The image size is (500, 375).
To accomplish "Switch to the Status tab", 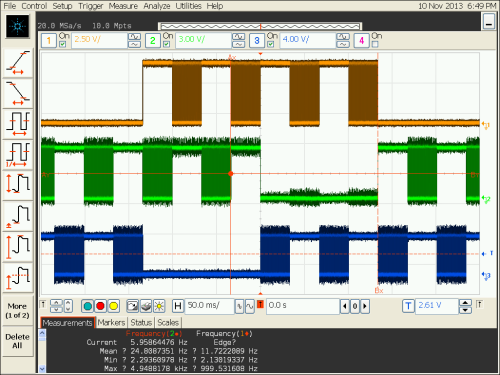I will point(141,322).
